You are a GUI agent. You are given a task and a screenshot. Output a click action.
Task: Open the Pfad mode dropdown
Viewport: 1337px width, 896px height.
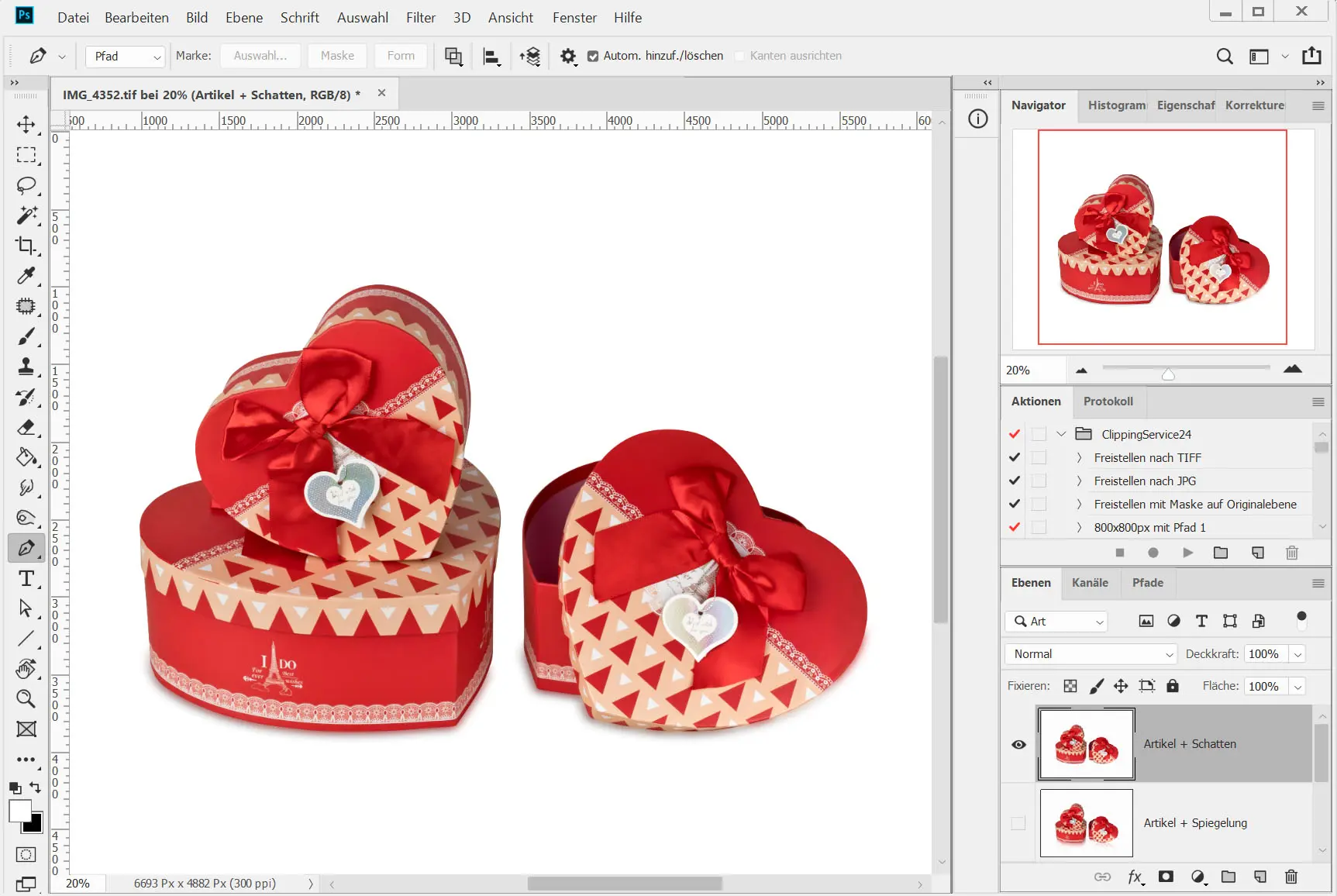126,56
